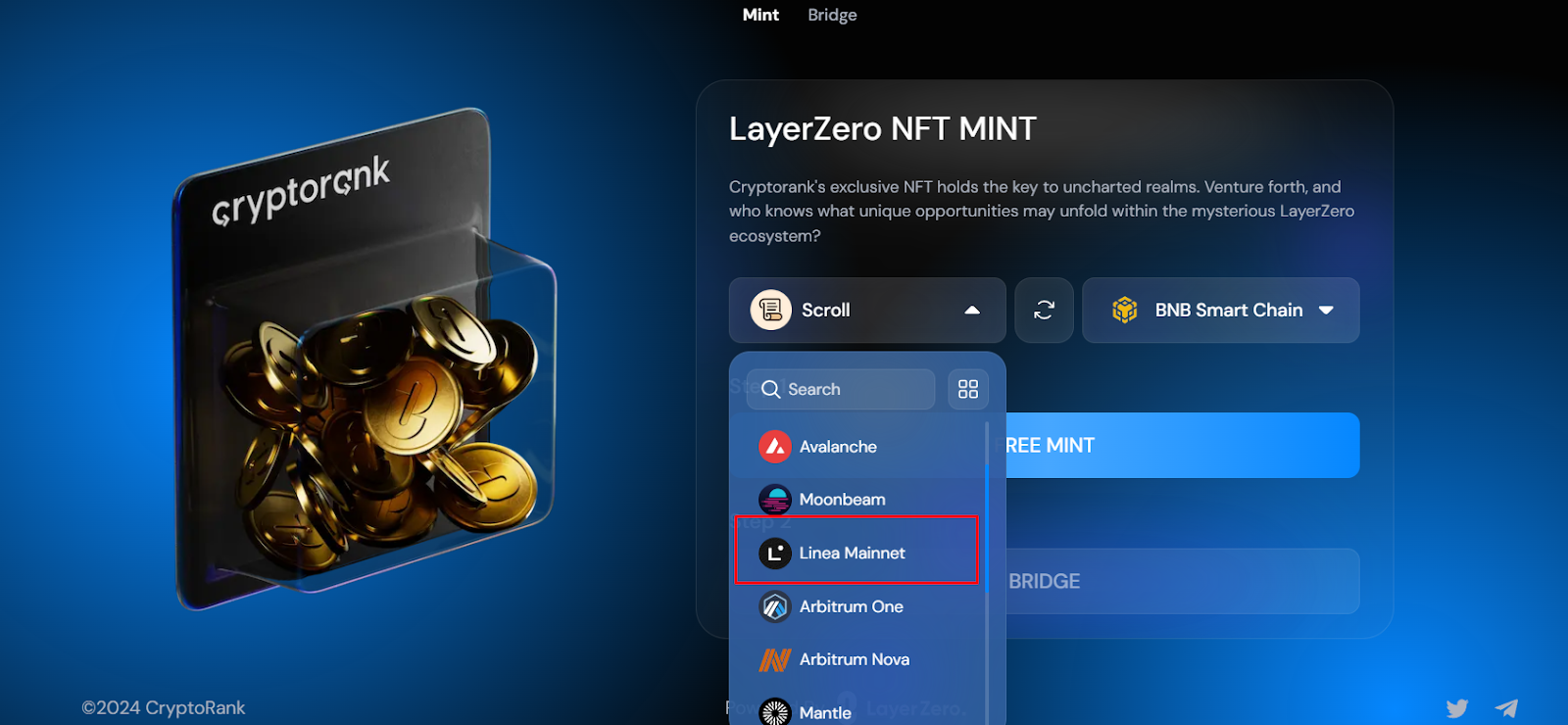Screen dimensions: 1568x725
Task: Click the Mantle logo icon
Action: click(x=775, y=712)
